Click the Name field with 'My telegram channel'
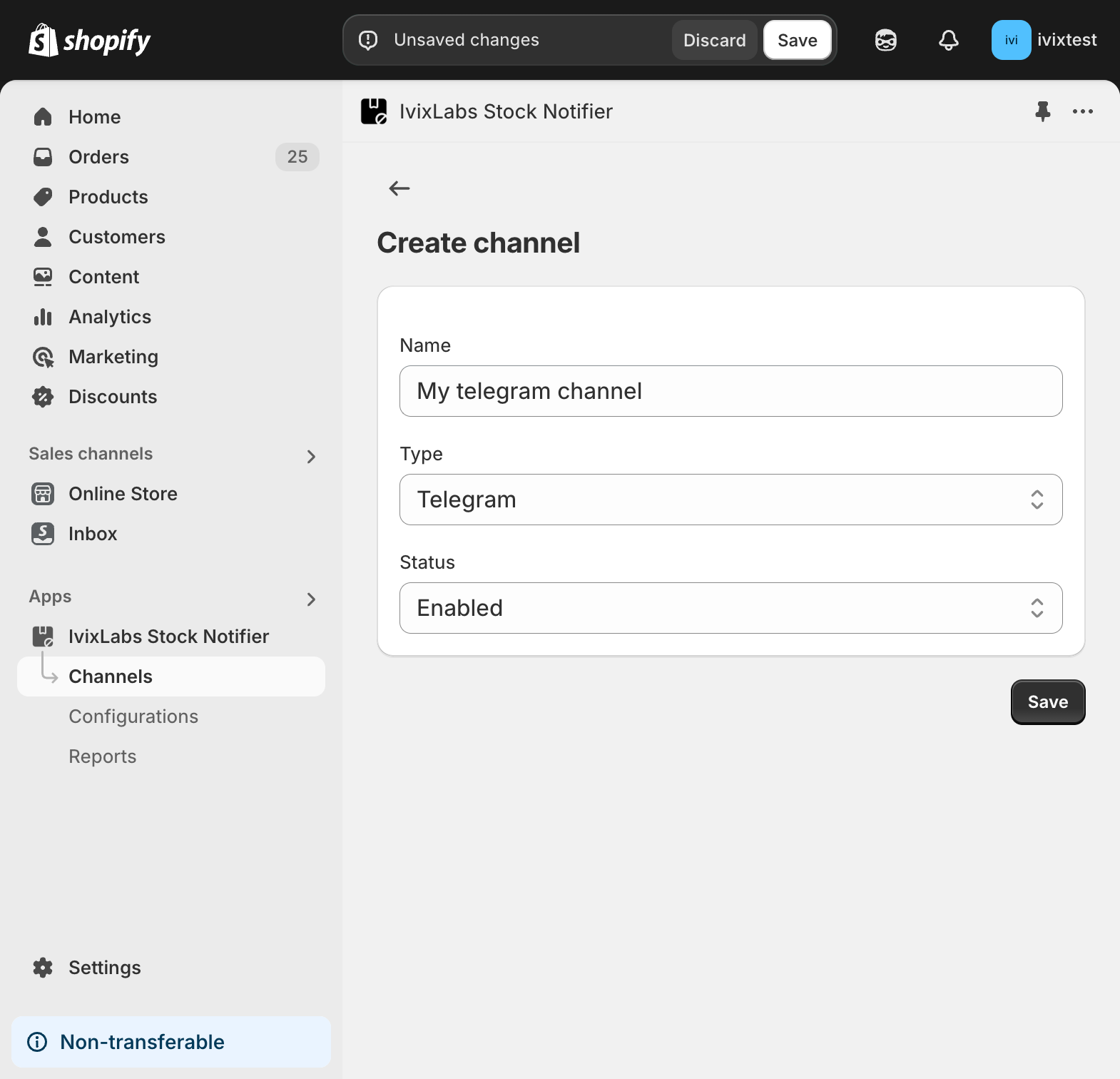 (x=731, y=391)
